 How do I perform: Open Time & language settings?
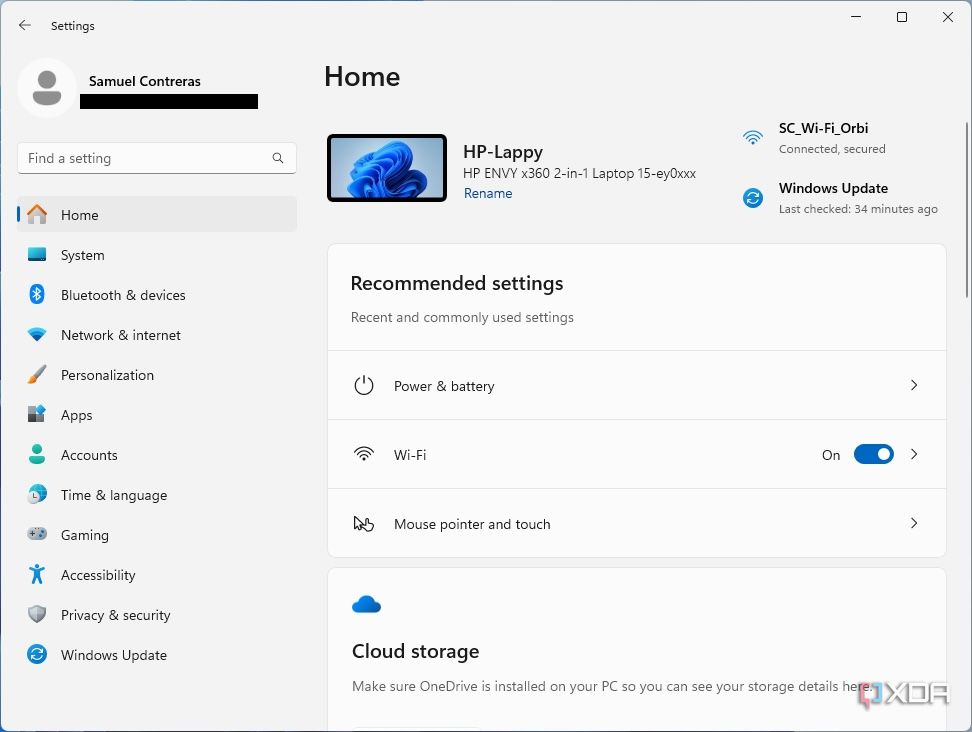coord(157,495)
